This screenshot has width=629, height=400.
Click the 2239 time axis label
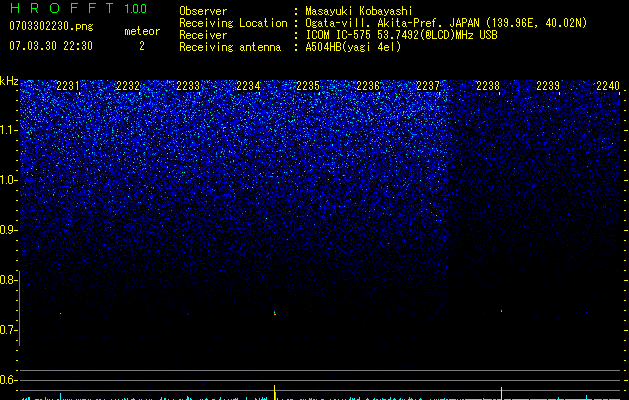548,86
